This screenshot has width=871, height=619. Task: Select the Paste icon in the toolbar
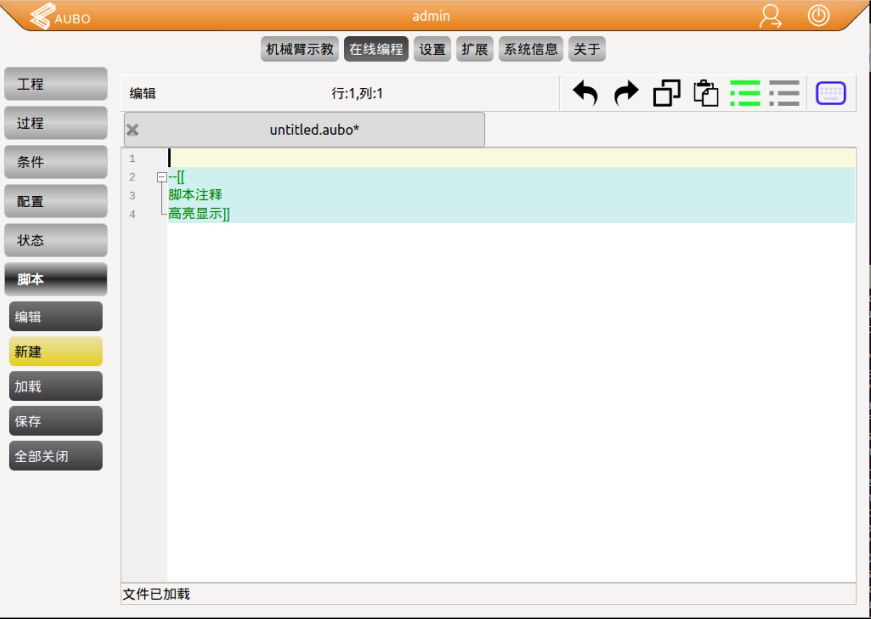coord(706,92)
